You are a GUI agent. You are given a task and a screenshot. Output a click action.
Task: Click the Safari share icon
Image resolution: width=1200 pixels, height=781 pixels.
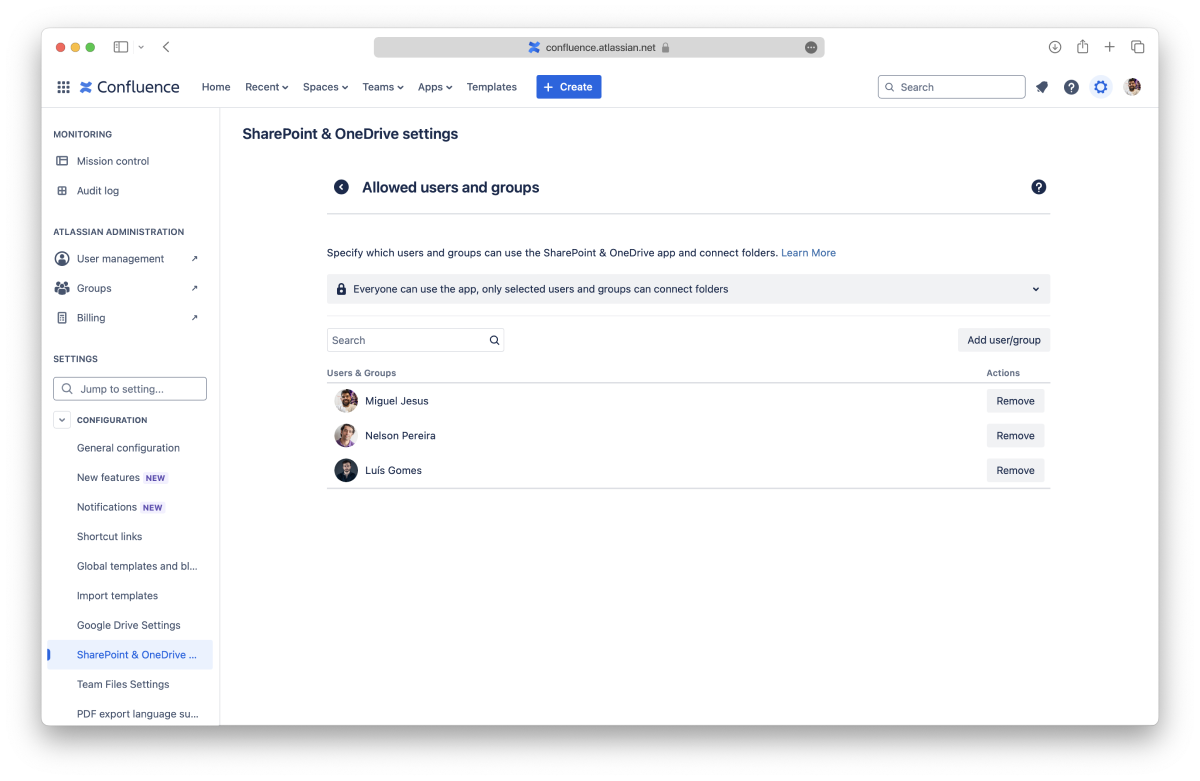point(1082,47)
